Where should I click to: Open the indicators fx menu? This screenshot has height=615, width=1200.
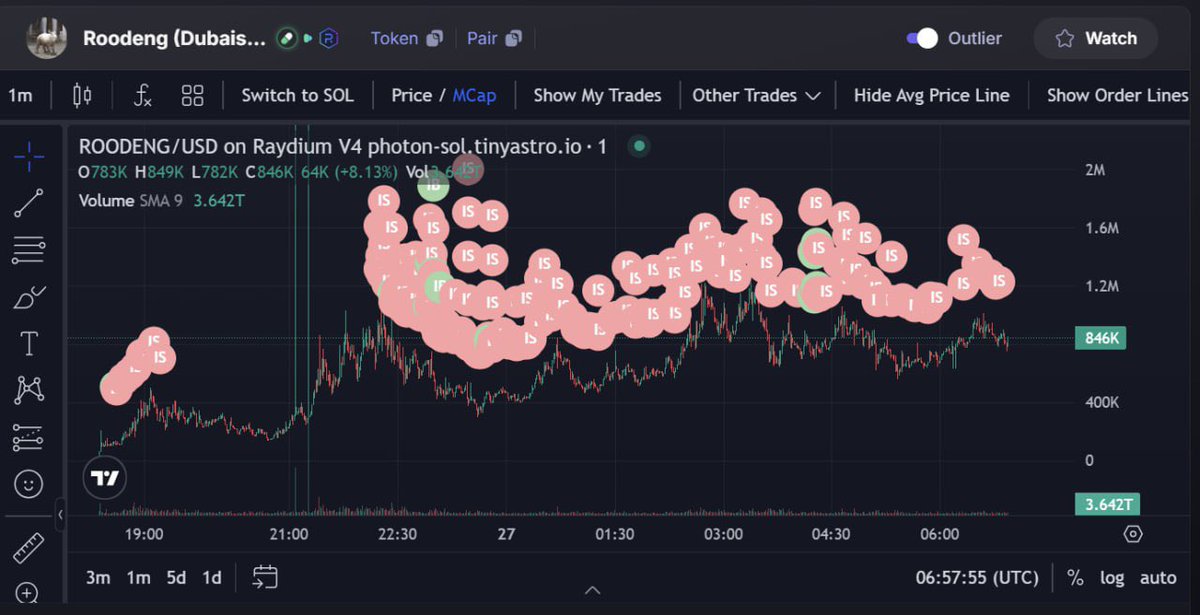point(141,95)
